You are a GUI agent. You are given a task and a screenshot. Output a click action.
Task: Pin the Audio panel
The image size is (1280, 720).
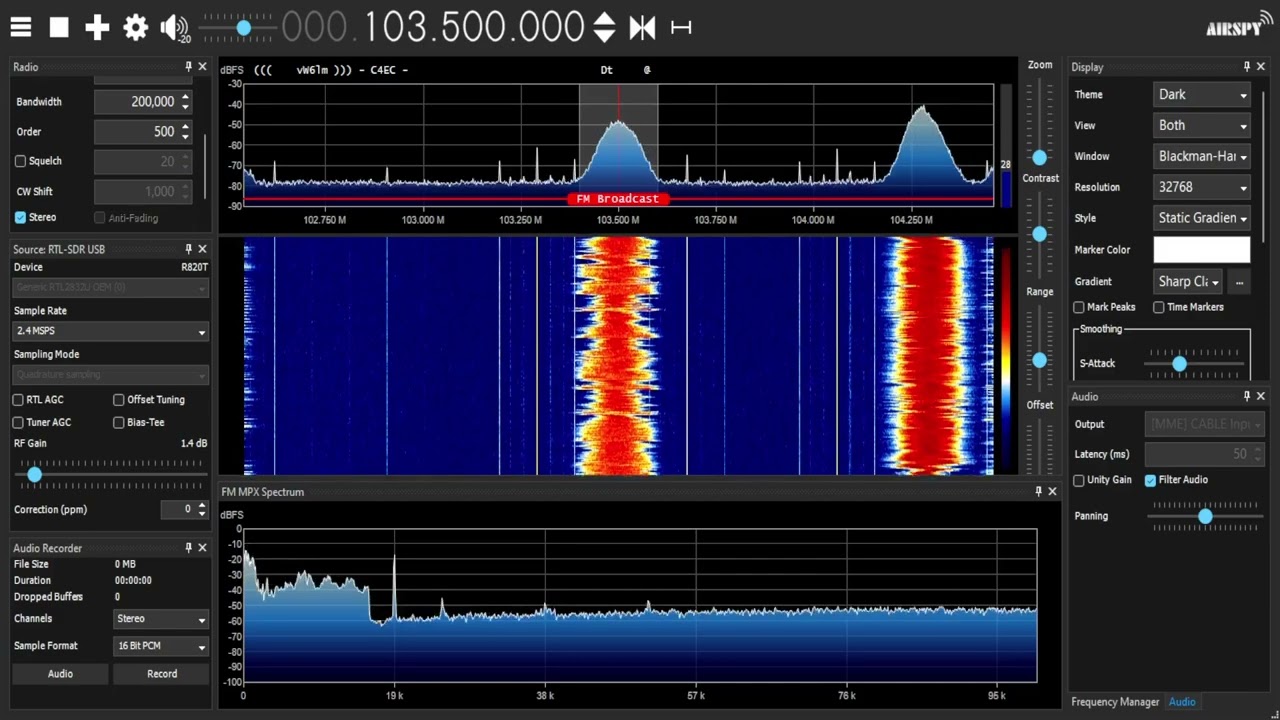tap(1247, 397)
